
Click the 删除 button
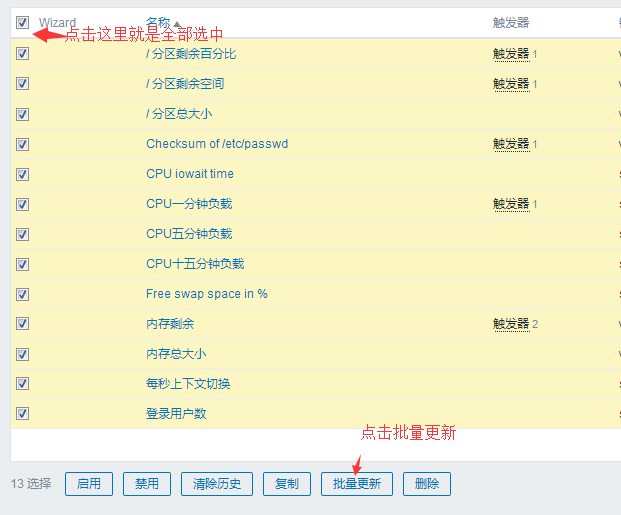point(427,484)
